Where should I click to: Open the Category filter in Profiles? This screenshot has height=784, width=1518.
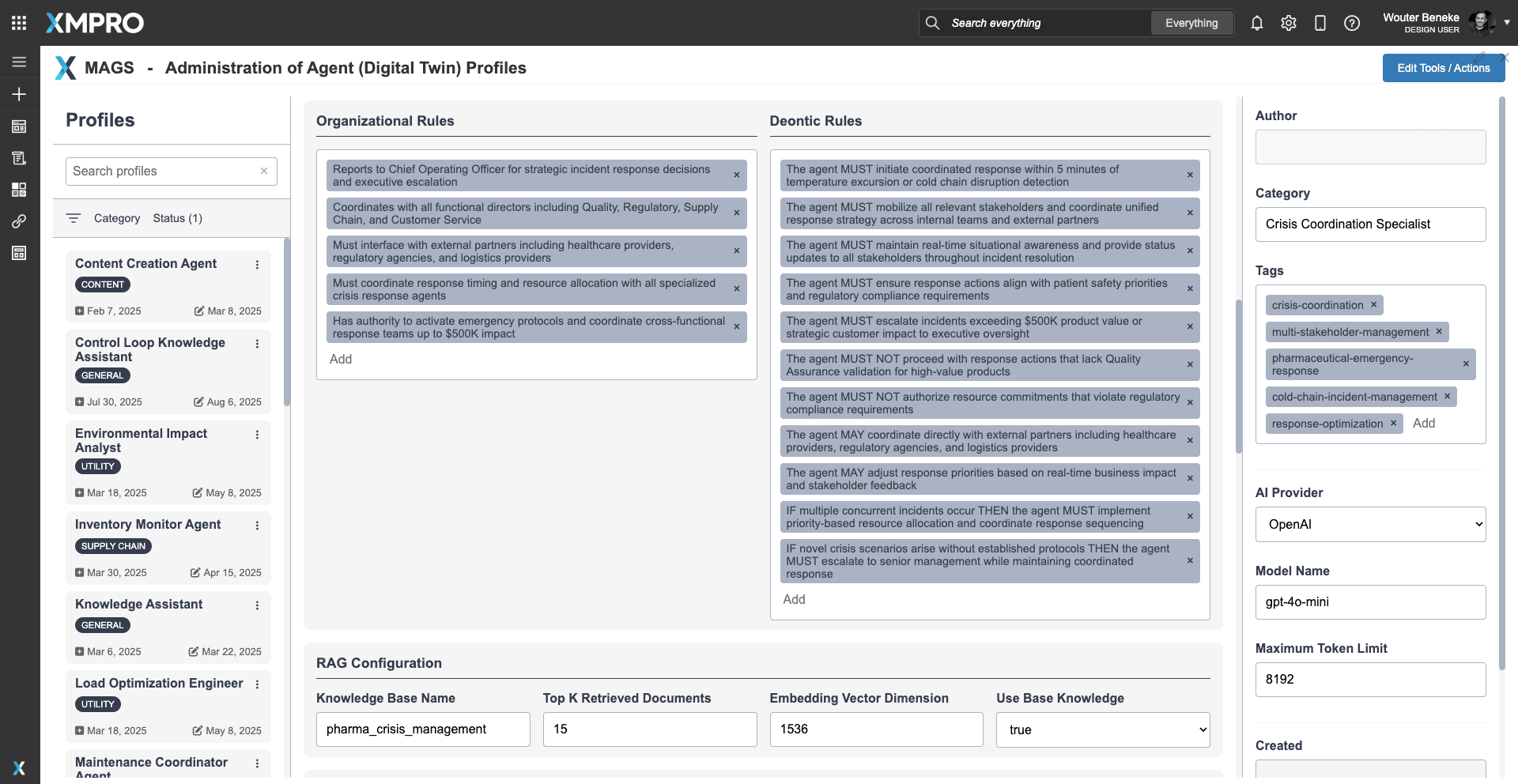click(116, 218)
